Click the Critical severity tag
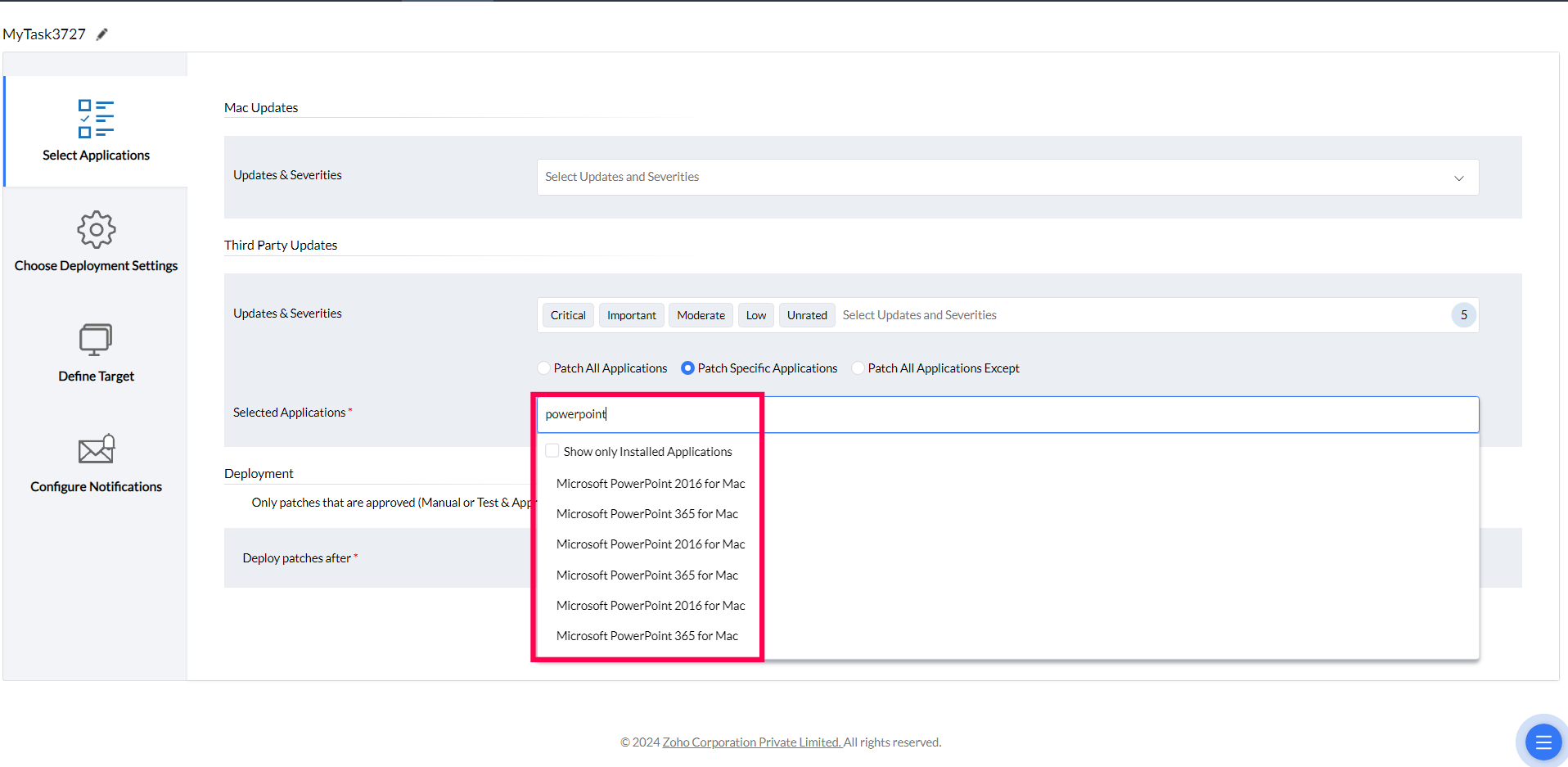1568x767 pixels. [568, 315]
